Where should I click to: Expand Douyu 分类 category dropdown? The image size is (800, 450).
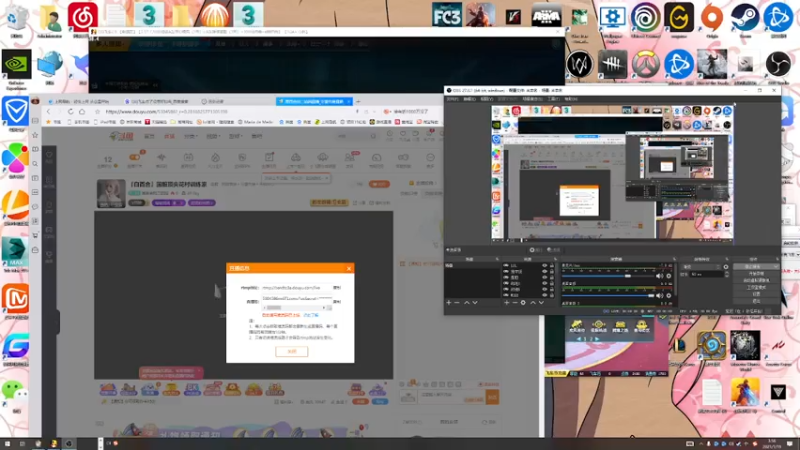coord(190,136)
